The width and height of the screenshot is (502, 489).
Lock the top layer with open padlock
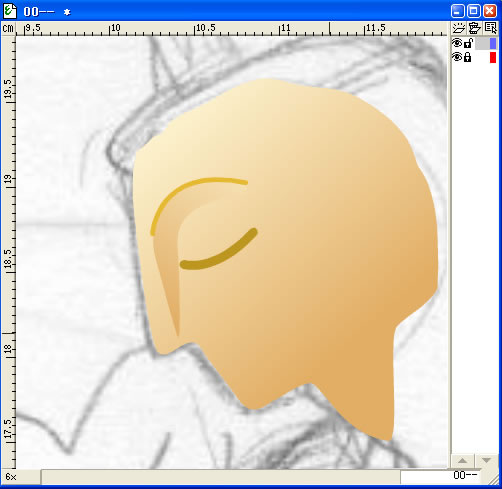pyautogui.click(x=468, y=43)
